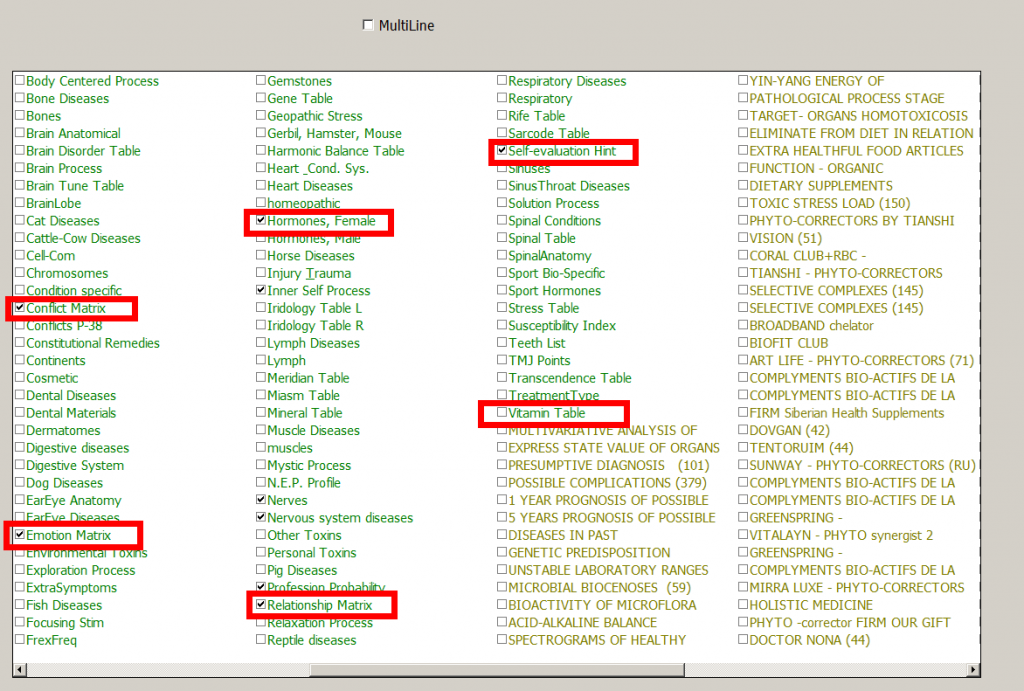
Task: Click the horizontal scrollbar's right arrow
Action: (972, 667)
